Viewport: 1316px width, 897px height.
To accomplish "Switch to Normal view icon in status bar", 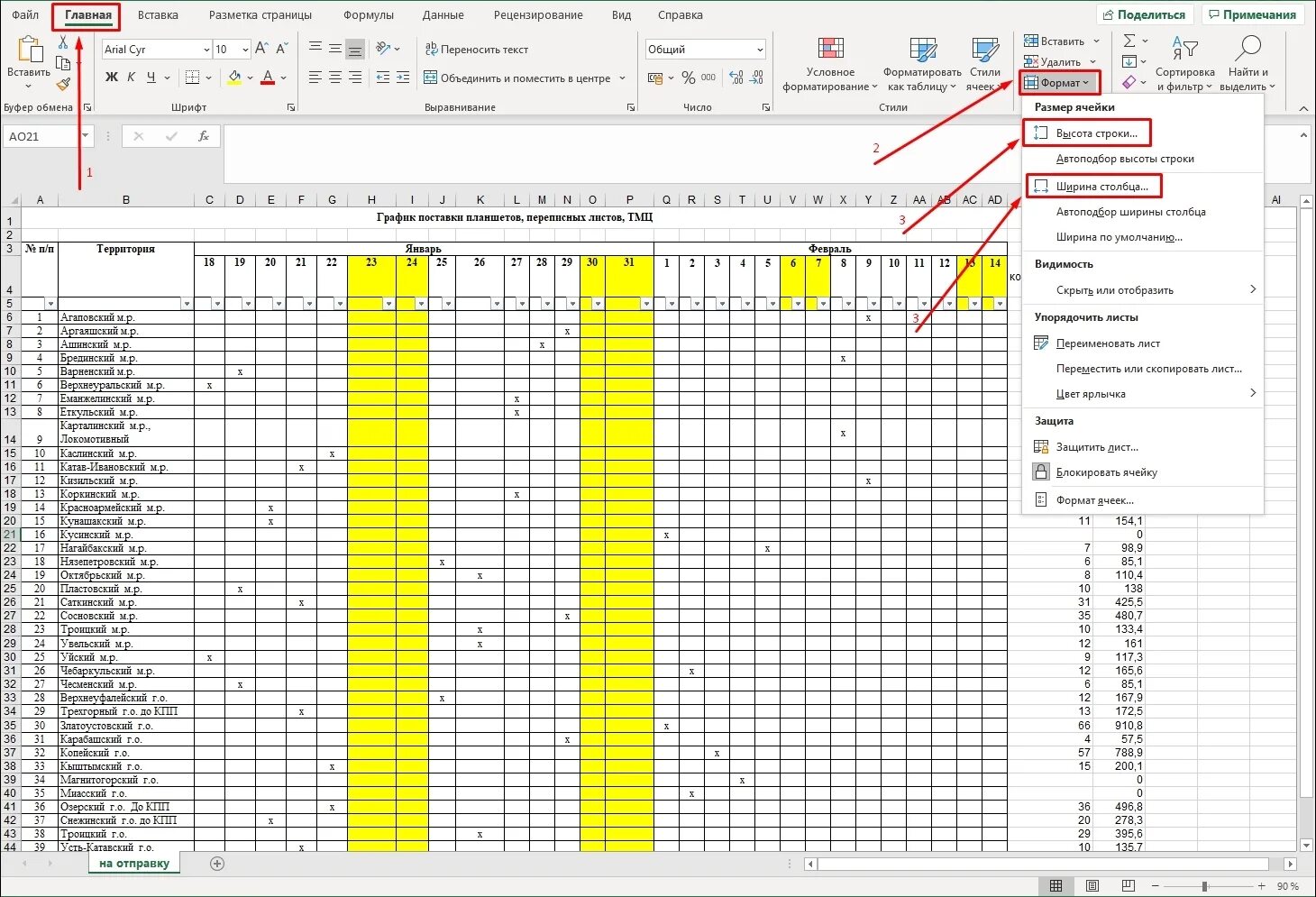I will click(1056, 886).
